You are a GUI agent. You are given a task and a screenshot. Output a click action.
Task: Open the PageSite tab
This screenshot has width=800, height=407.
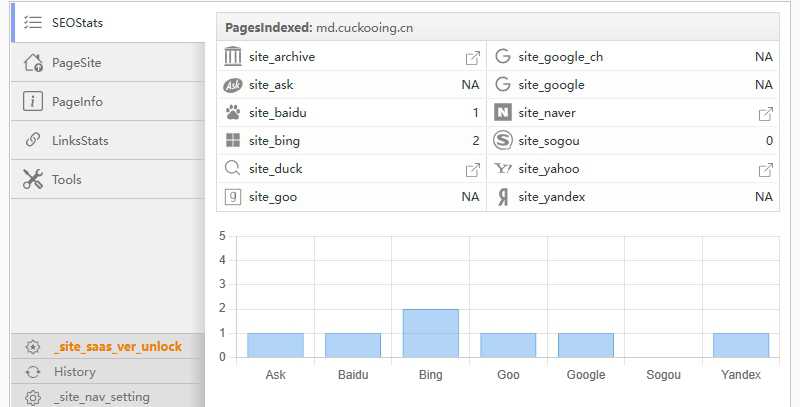pyautogui.click(x=76, y=63)
